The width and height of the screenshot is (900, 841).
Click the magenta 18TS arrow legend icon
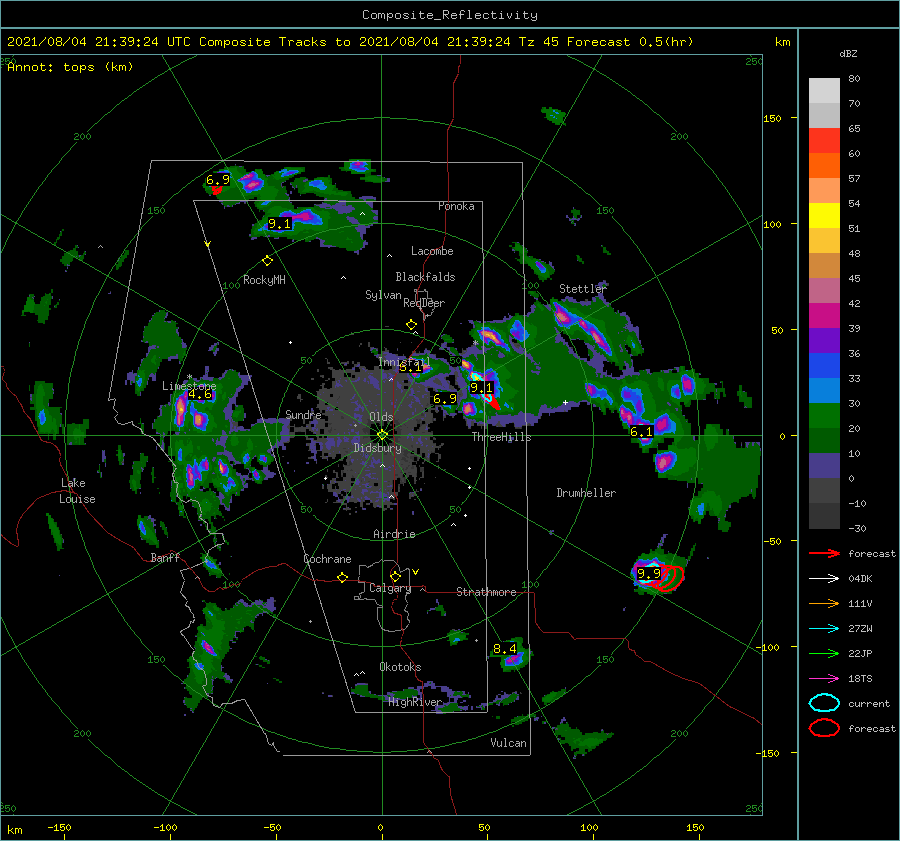point(824,679)
